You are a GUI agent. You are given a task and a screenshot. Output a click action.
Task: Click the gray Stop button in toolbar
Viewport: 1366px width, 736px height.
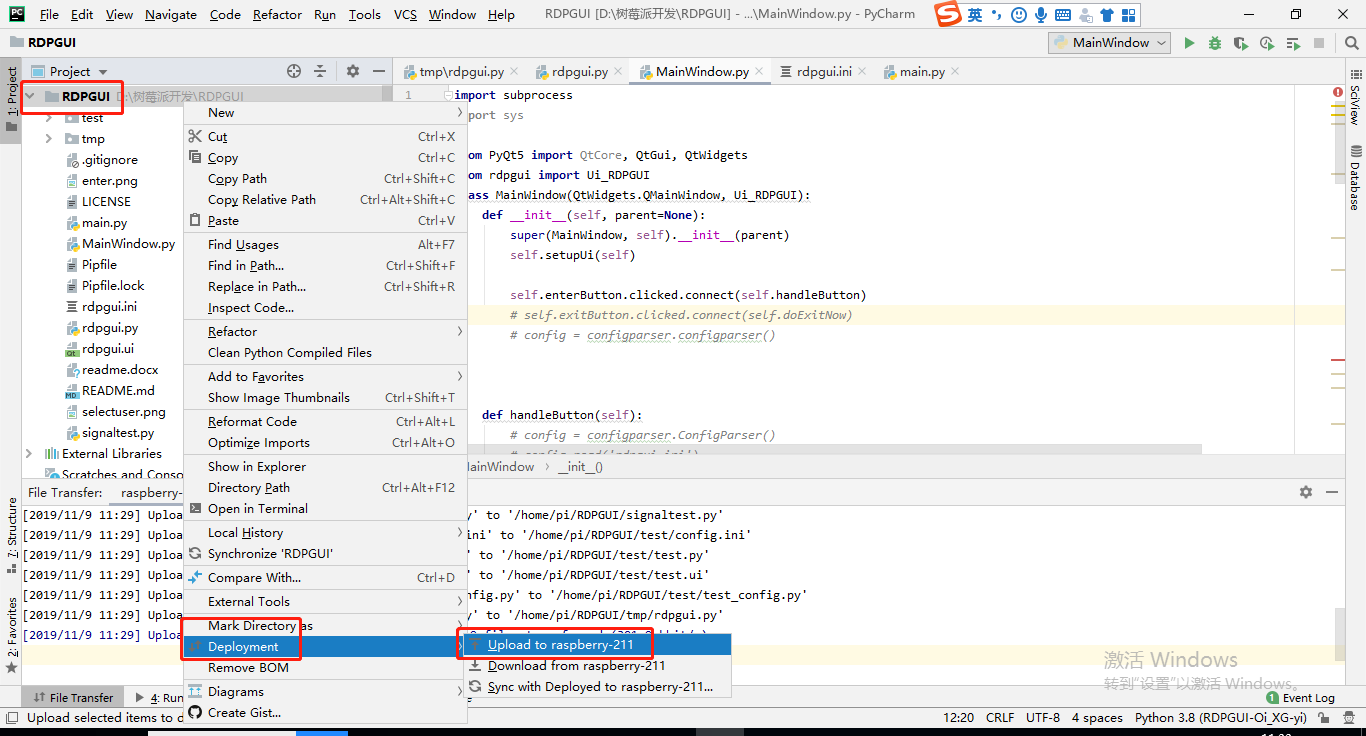click(1319, 43)
